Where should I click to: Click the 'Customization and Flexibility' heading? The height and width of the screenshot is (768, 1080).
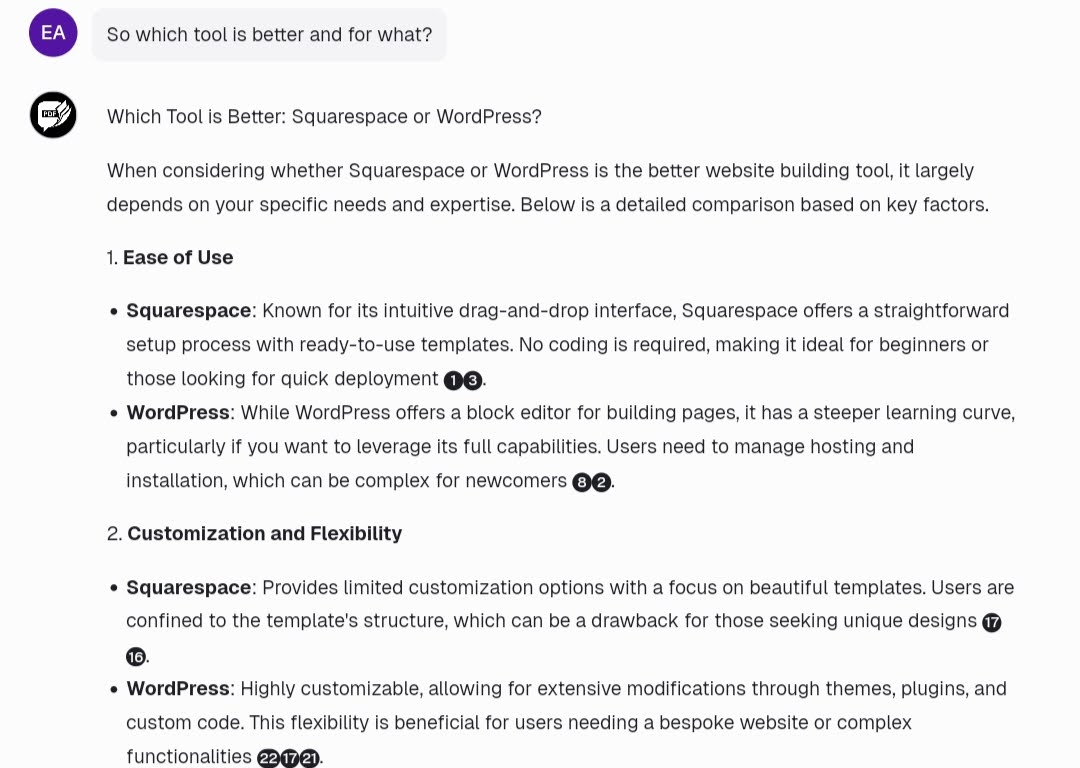[264, 534]
